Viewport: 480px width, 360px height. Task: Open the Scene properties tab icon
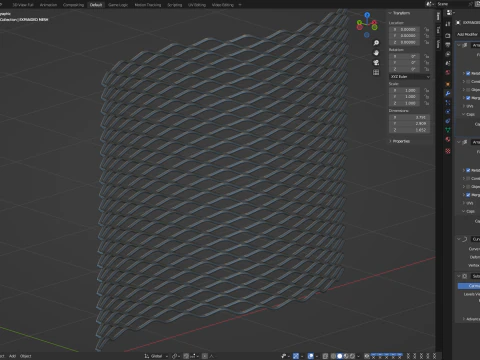[x=448, y=63]
